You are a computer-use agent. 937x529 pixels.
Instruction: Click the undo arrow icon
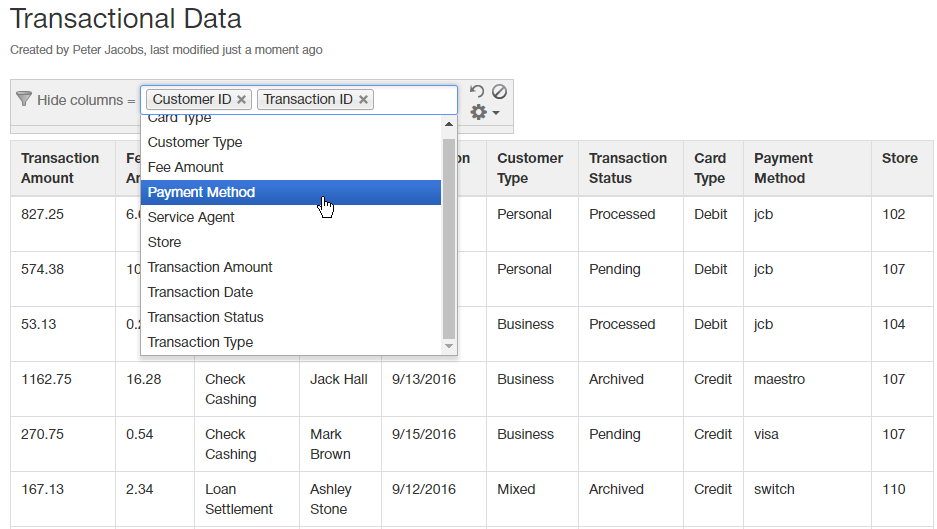[x=477, y=92]
